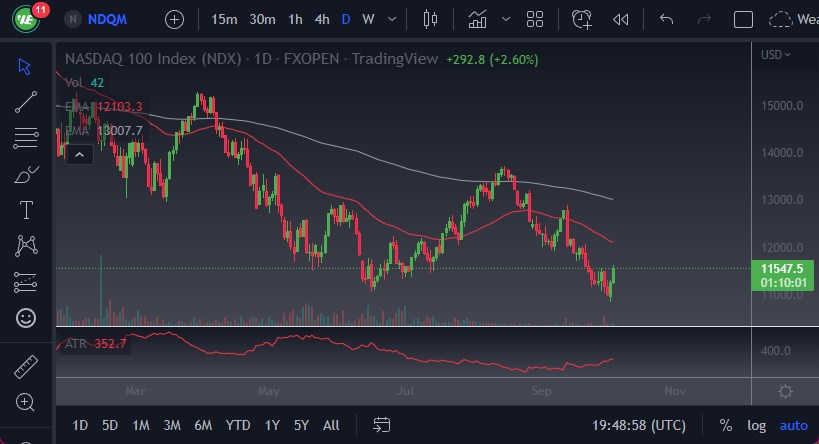This screenshot has height=444, width=819.
Task: Open the layout setup square icon
Action: (743, 20)
